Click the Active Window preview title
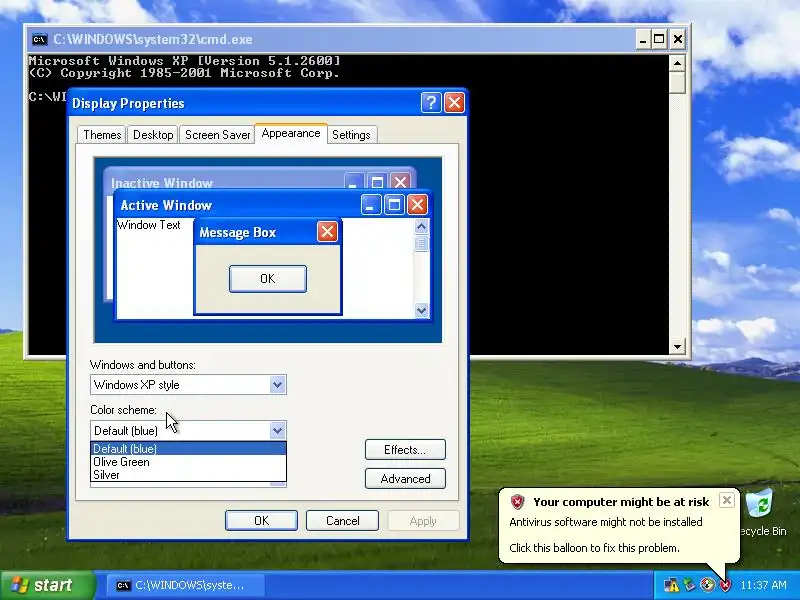Screen dimensions: 800x600 tap(166, 205)
